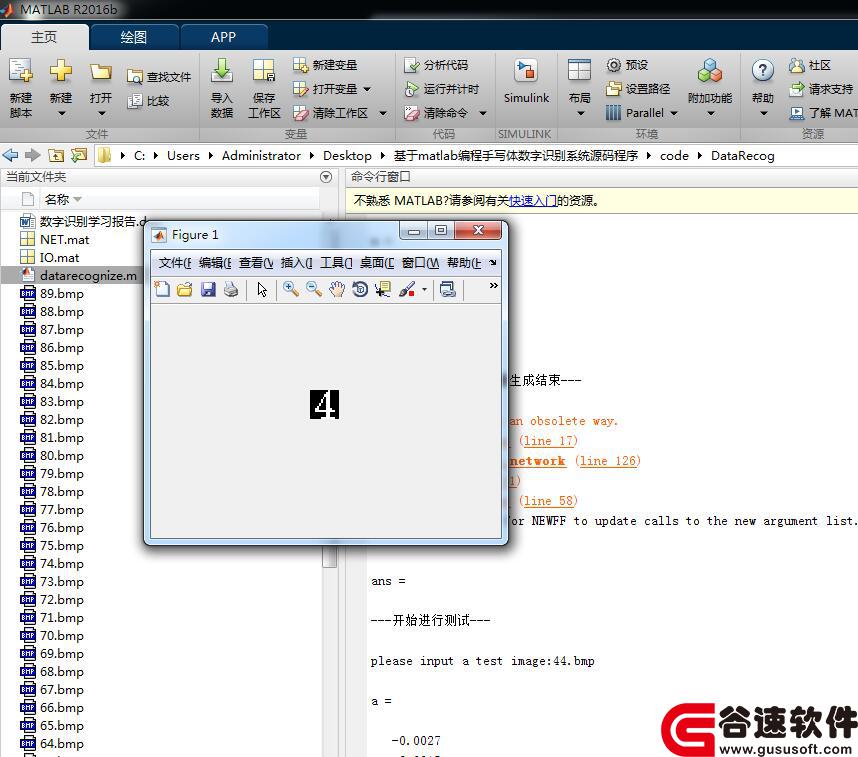Import data with 导入数据
Screen dimensions: 858x757
click(x=222, y=88)
